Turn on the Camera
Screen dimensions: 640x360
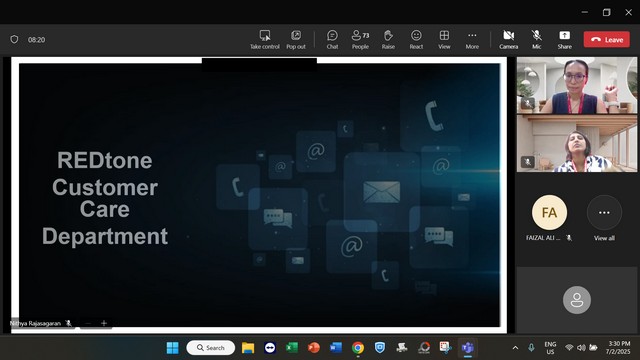click(509, 40)
